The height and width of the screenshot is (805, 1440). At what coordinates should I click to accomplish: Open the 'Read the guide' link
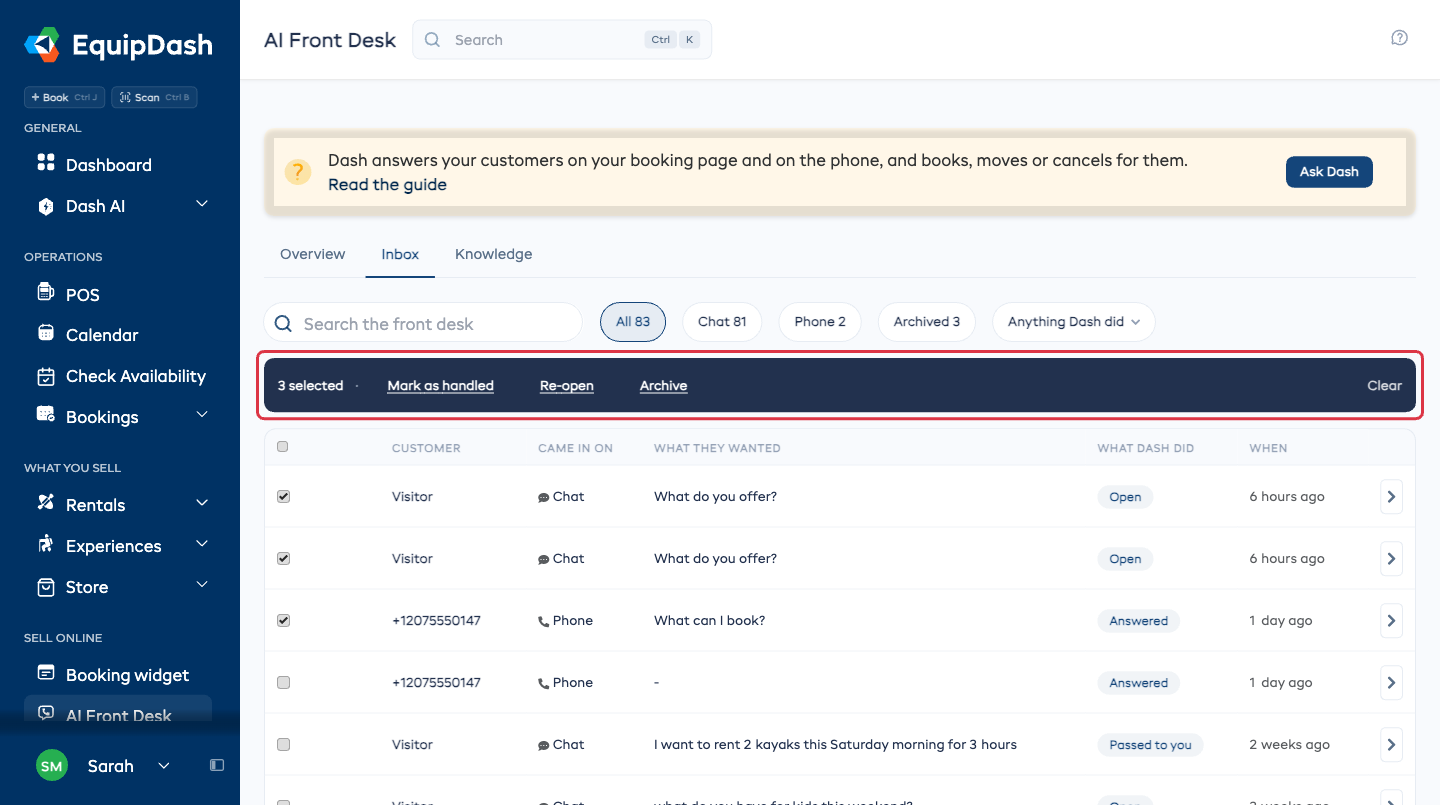387,185
